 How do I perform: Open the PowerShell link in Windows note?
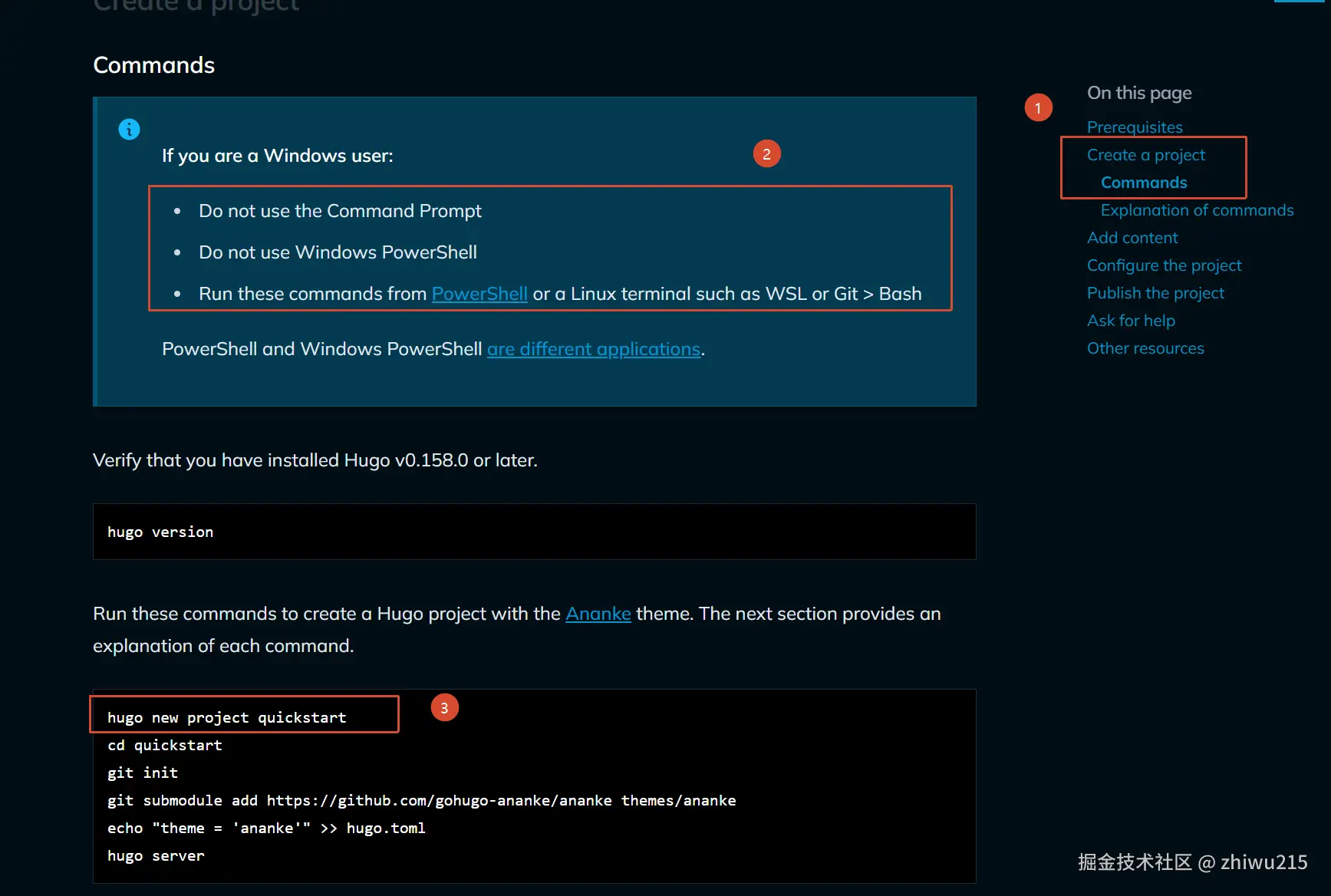click(479, 294)
